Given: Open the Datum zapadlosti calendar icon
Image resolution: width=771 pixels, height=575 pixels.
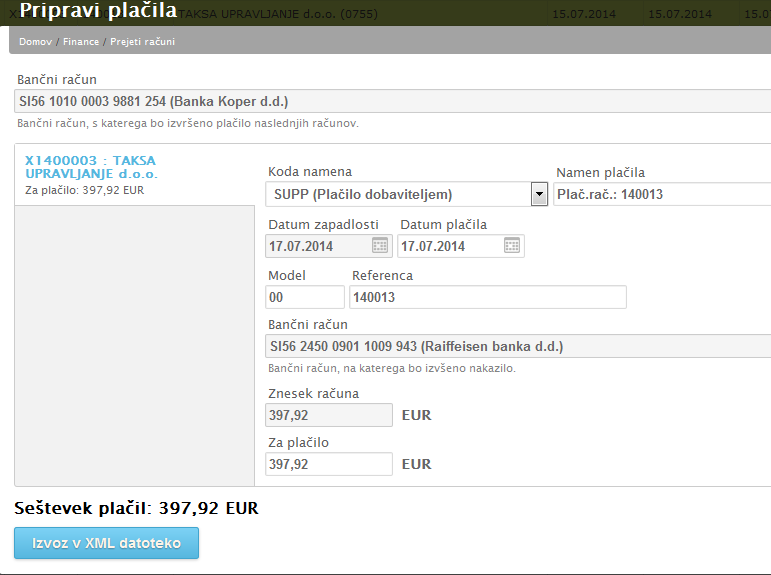Looking at the screenshot, I should (380, 245).
